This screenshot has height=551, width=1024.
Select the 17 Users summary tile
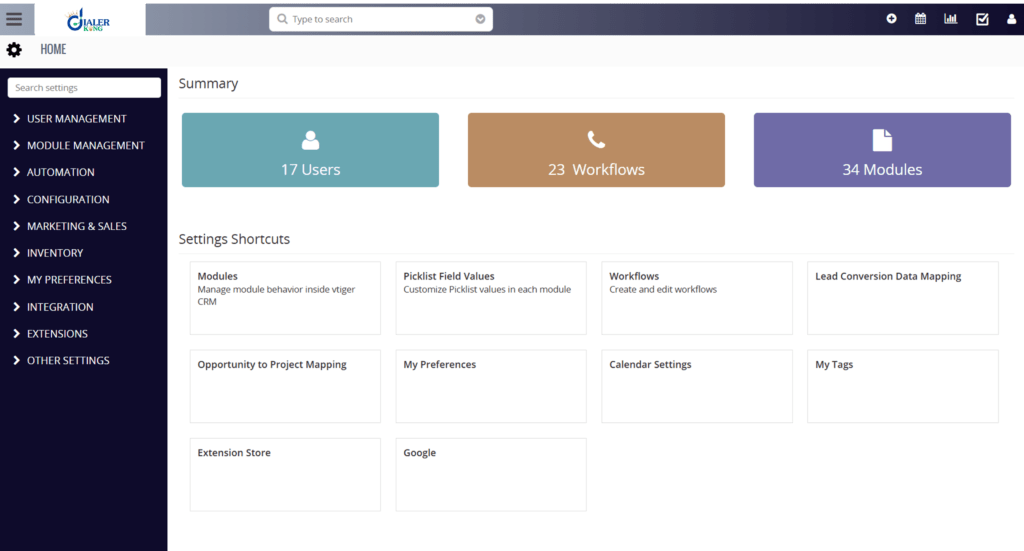click(x=310, y=150)
